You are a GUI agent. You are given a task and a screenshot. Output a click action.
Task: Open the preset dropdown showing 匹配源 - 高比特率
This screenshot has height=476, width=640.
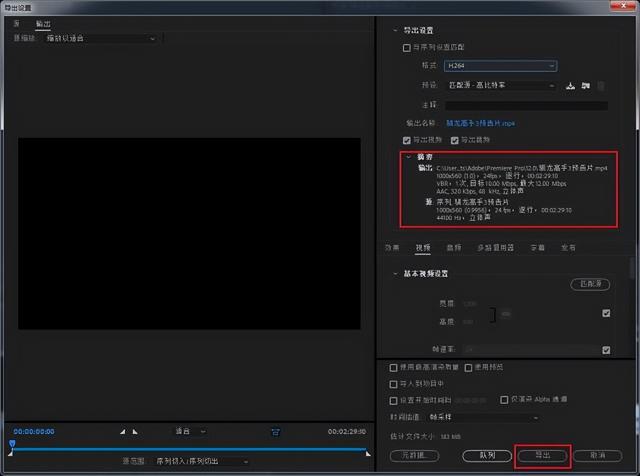pos(501,85)
